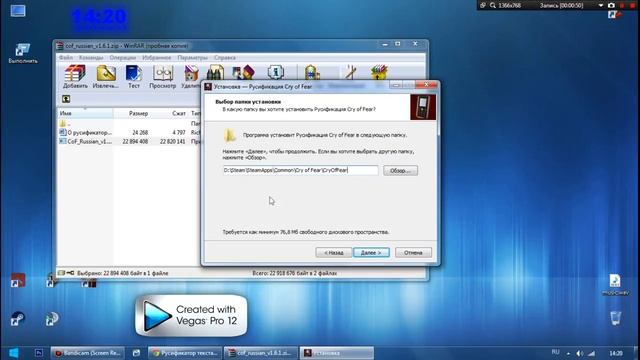Click the volume speaker icon in tray
This screenshot has height=360, width=640.
tap(580, 353)
